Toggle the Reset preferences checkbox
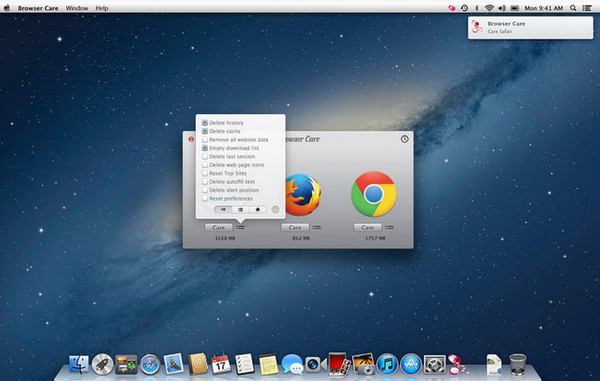 pyautogui.click(x=205, y=199)
